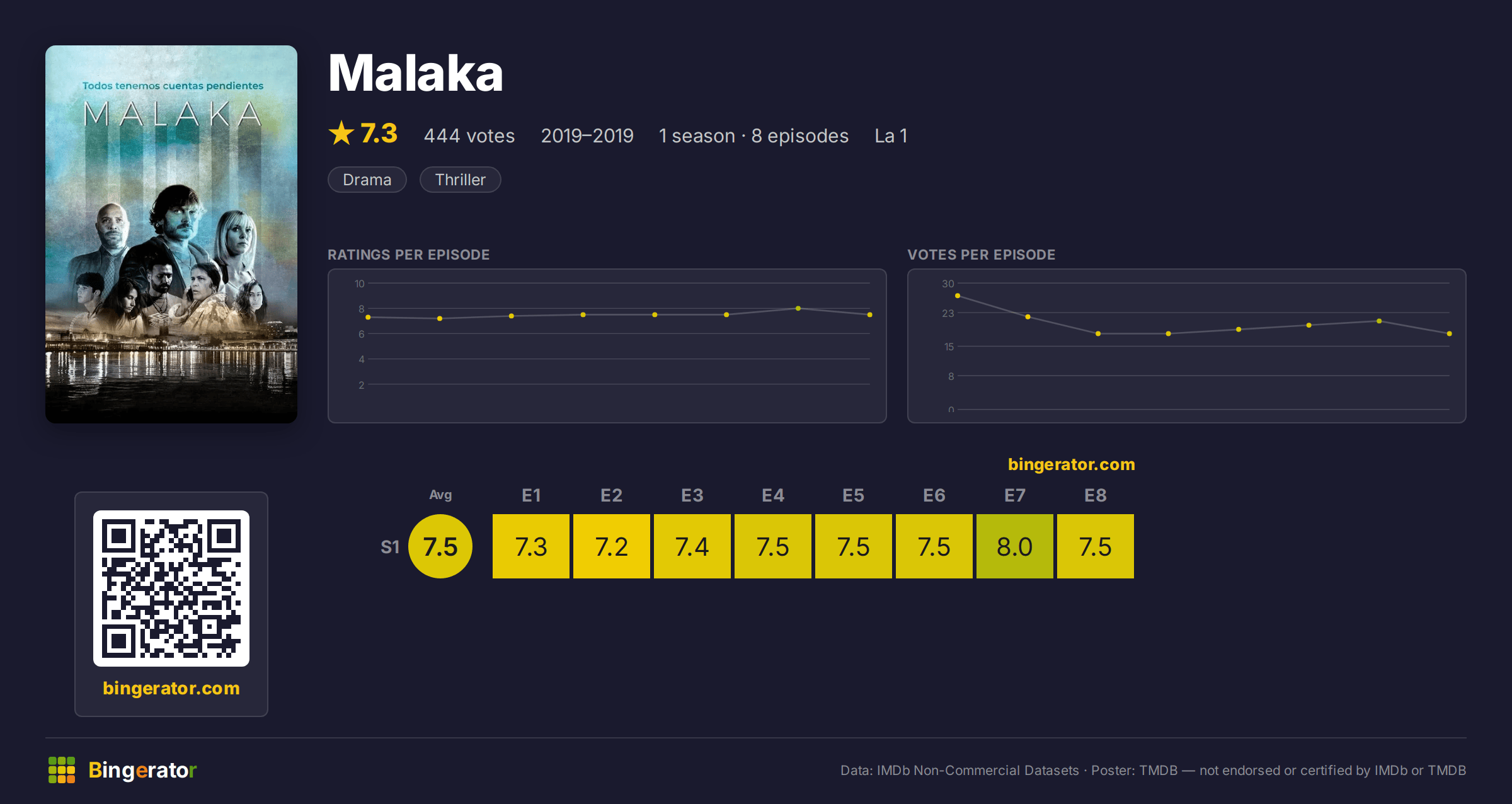Select the Drama genre tag
Image resolution: width=1512 pixels, height=804 pixels.
pos(367,180)
